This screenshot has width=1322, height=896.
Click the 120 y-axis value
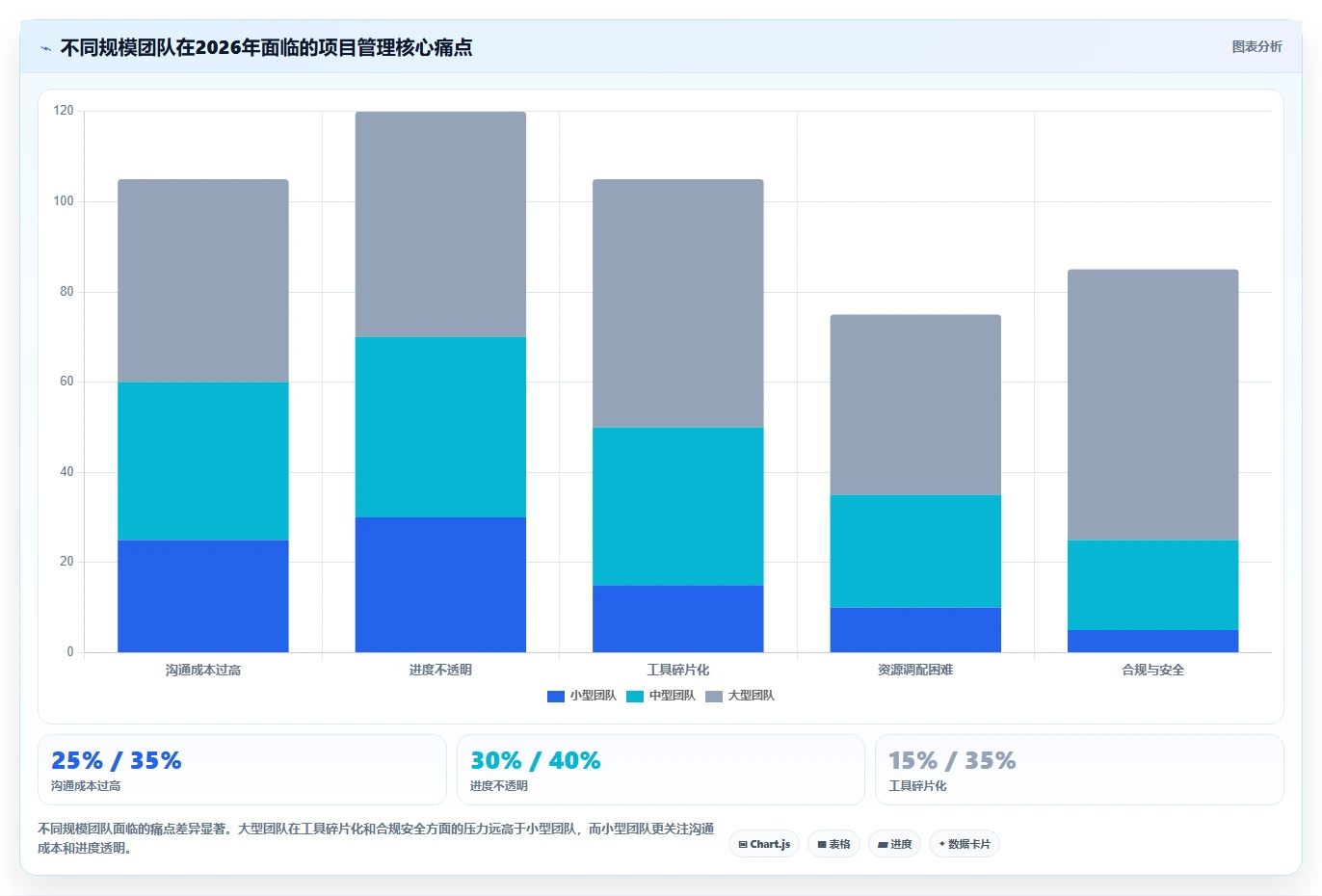point(64,111)
